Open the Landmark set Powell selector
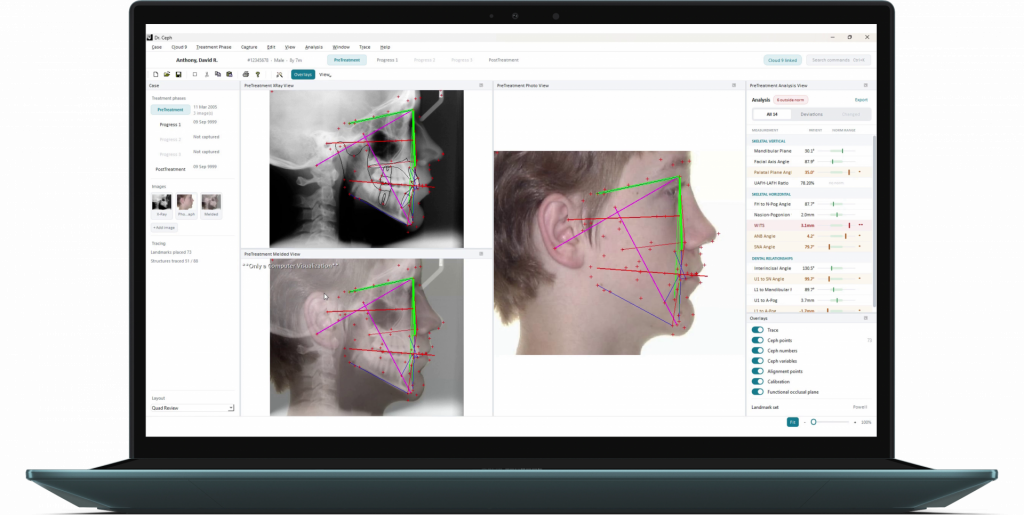The image size is (1024, 515). (x=859, y=407)
